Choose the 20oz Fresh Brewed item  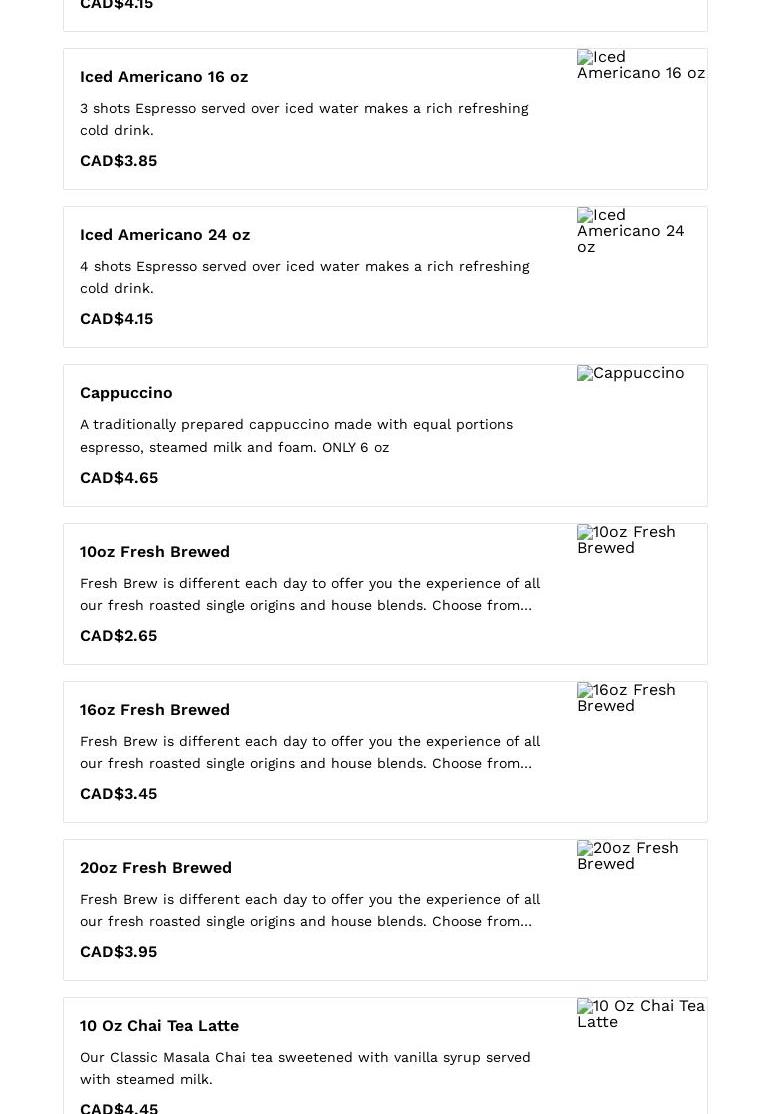coord(156,868)
